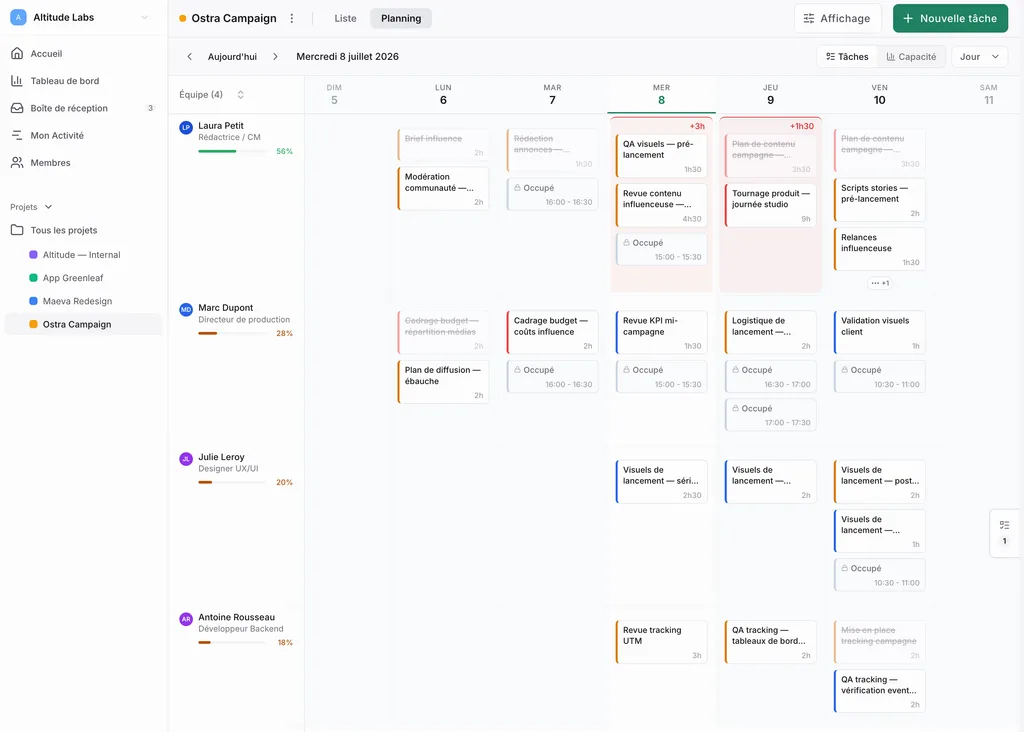Click the inbox badge showing 3
Screen dimensions: 1024x732
point(150,108)
